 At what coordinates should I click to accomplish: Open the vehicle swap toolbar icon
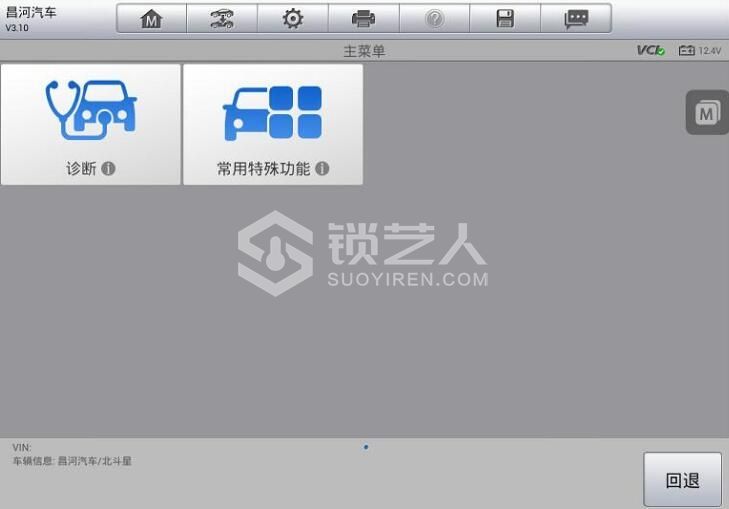pyautogui.click(x=222, y=19)
